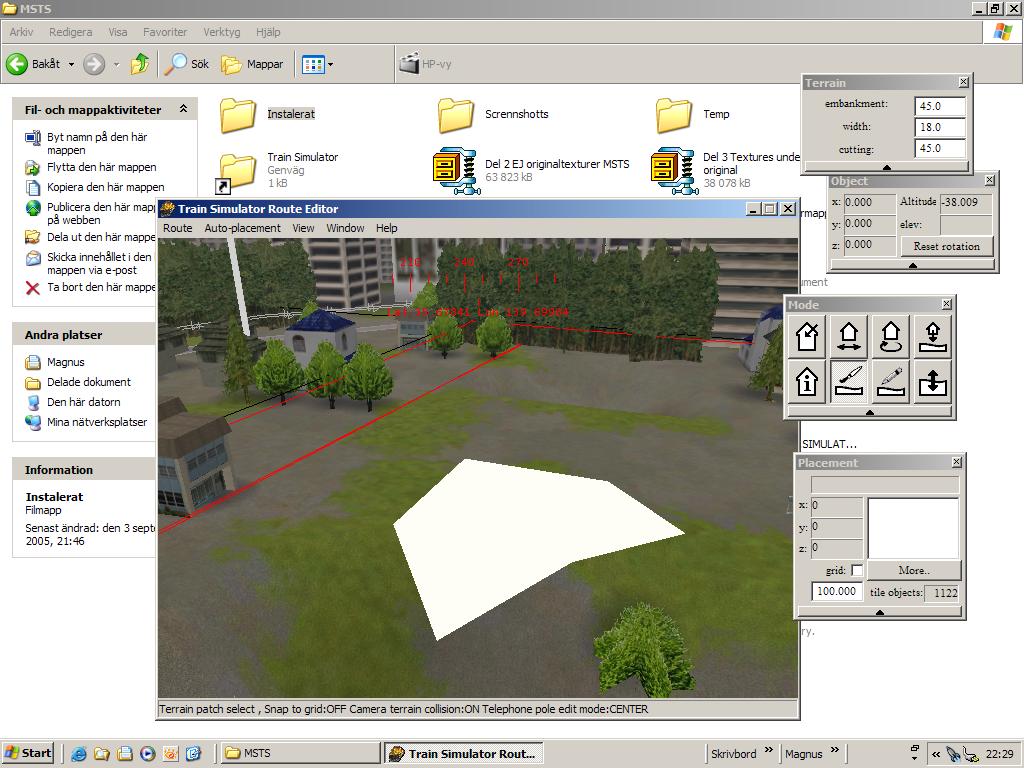Click the Start button
The width and height of the screenshot is (1024, 768).
click(x=27, y=753)
